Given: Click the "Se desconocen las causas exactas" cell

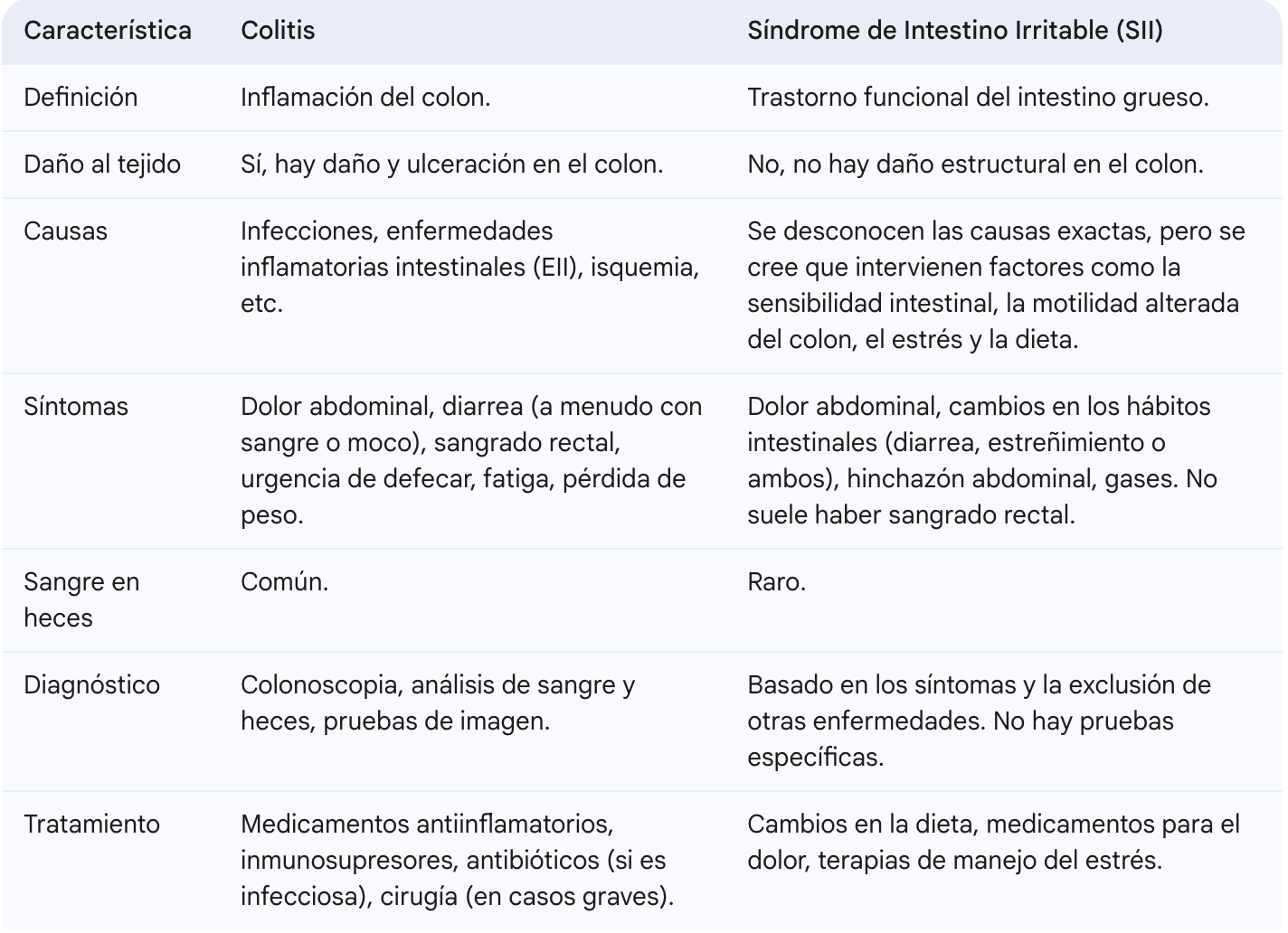Looking at the screenshot, I should pyautogui.click(x=995, y=286).
